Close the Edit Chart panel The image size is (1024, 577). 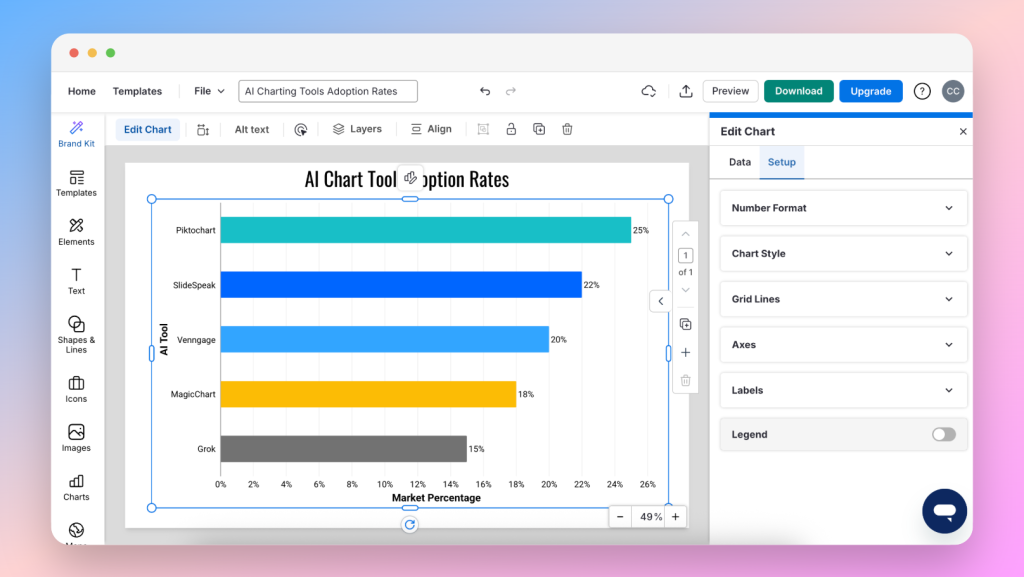tap(963, 131)
